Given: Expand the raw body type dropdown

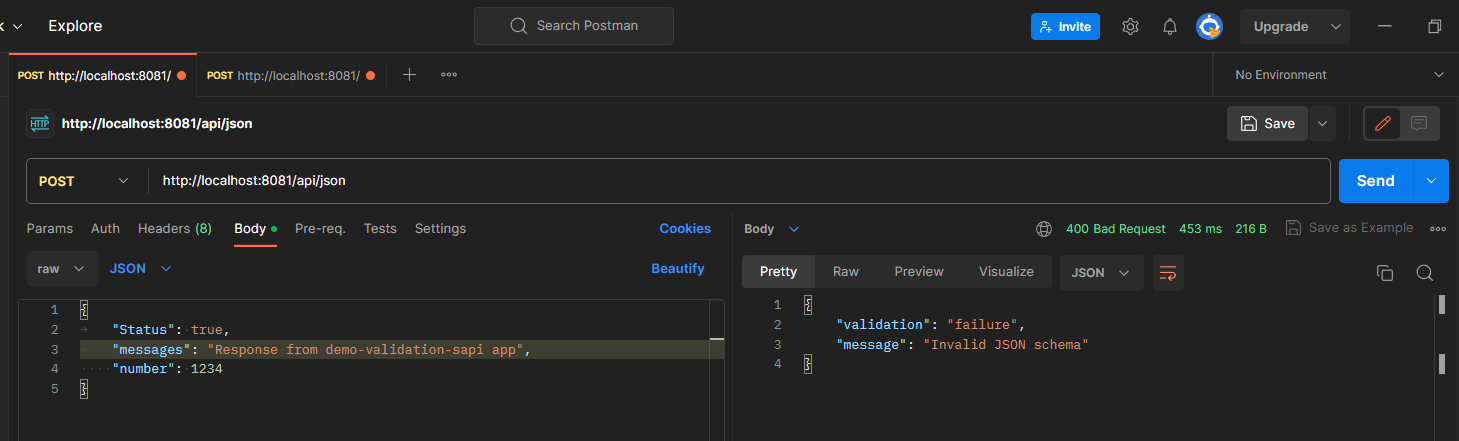Looking at the screenshot, I should [62, 269].
